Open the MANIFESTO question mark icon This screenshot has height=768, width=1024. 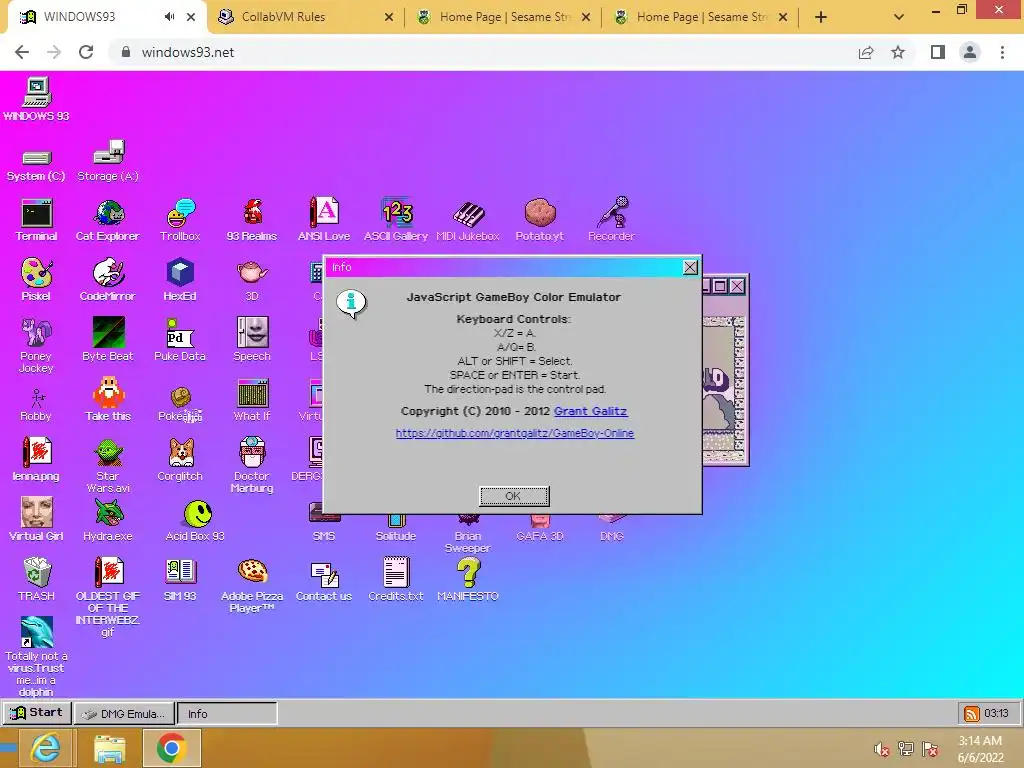(468, 580)
